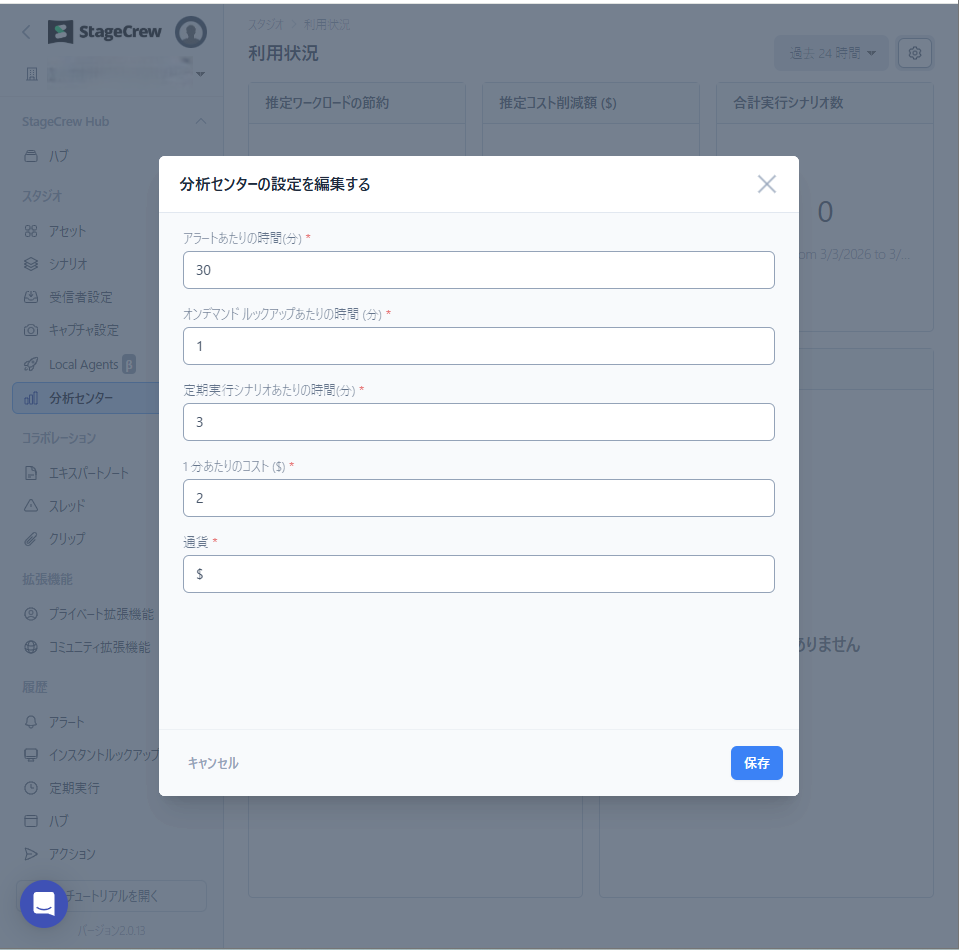Click the キャンセル button
Screen dimensions: 959x950
click(x=213, y=763)
